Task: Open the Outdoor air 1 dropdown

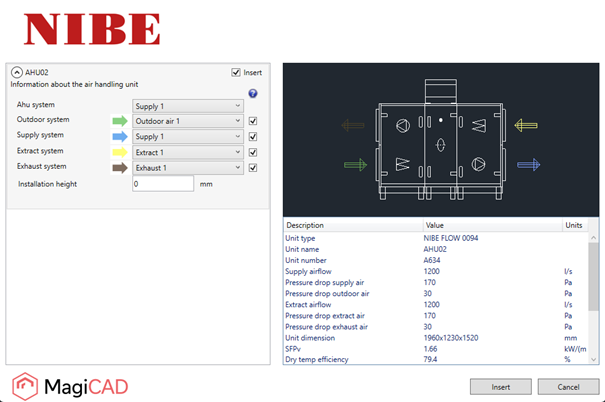Action: [188, 121]
